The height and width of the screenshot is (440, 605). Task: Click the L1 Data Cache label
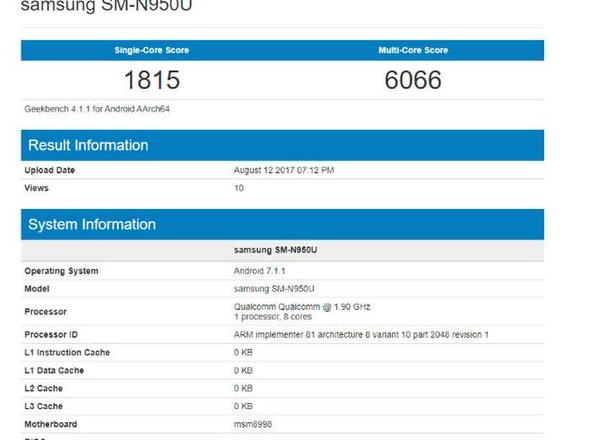click(54, 371)
